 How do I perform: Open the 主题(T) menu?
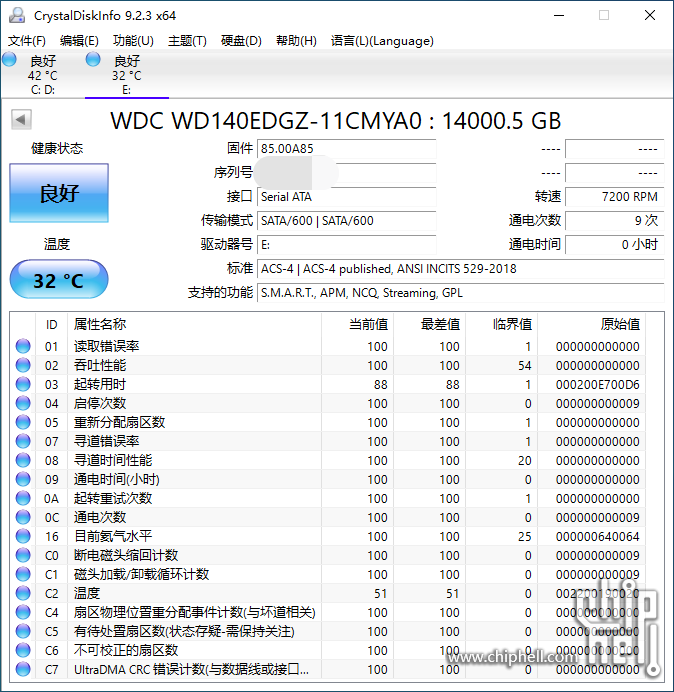[187, 41]
